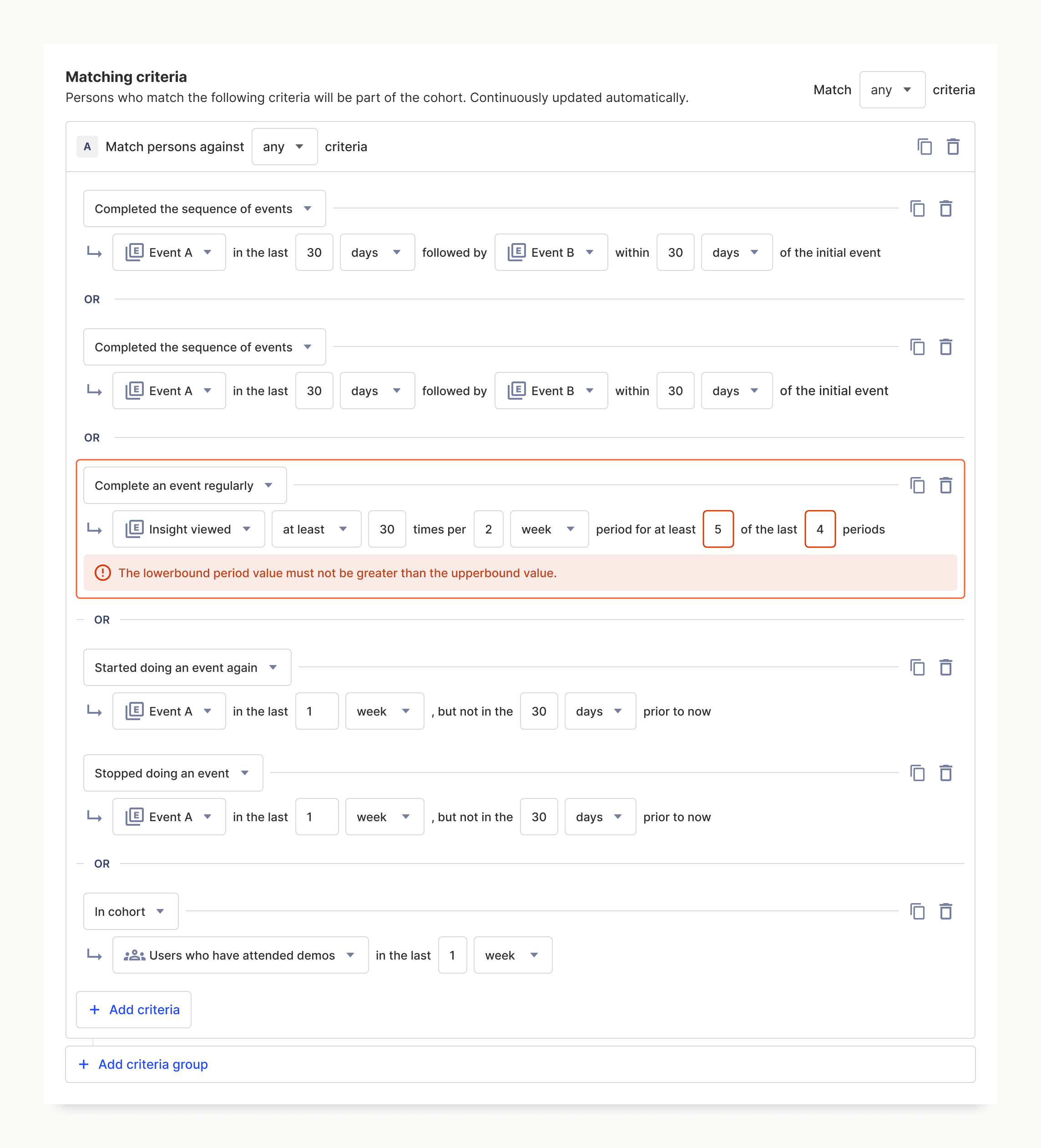Duplicate the 'In cohort' criterion
This screenshot has width=1041, height=1148.
pyautogui.click(x=917, y=912)
